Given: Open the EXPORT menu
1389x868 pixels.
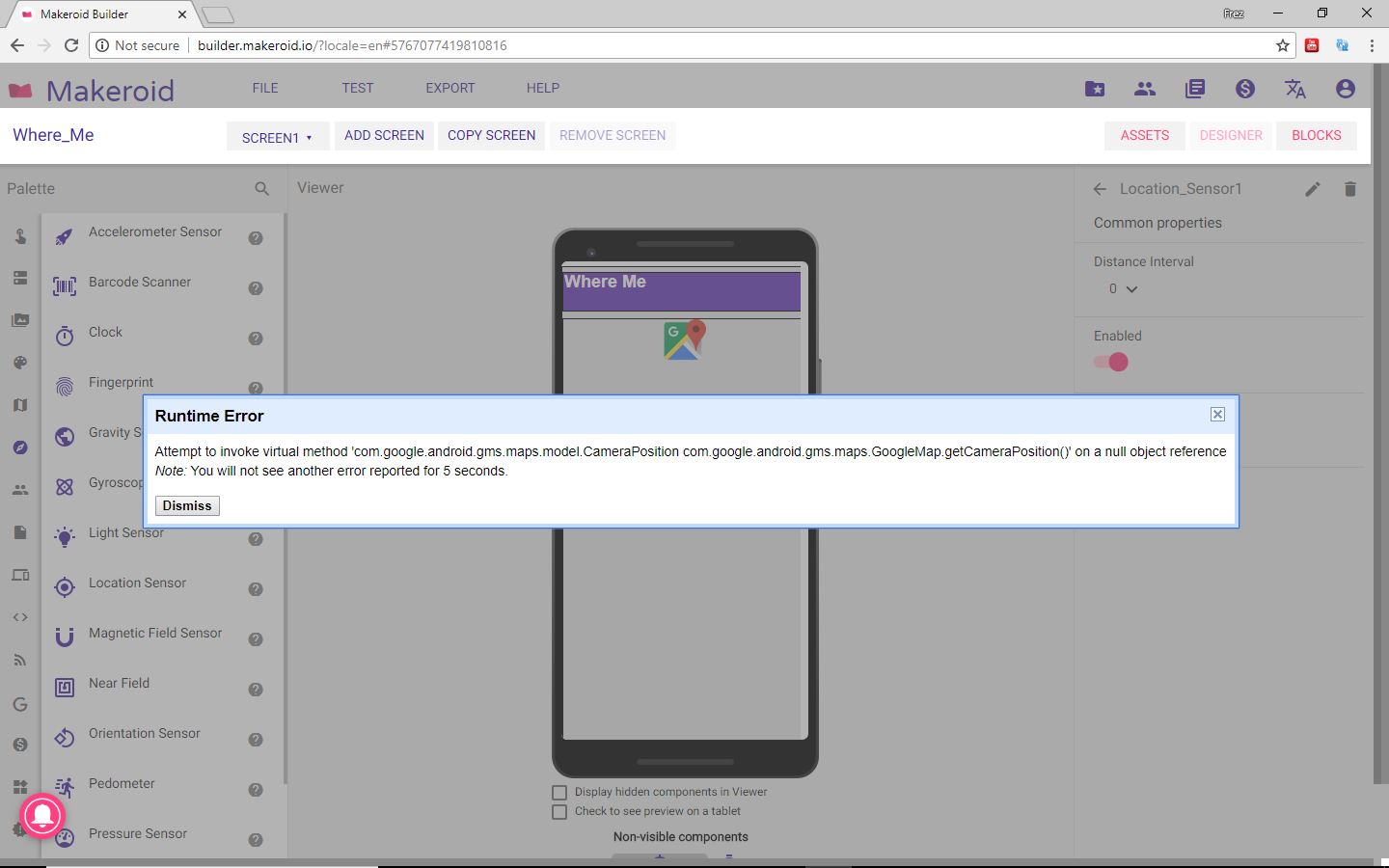Looking at the screenshot, I should pos(450,88).
